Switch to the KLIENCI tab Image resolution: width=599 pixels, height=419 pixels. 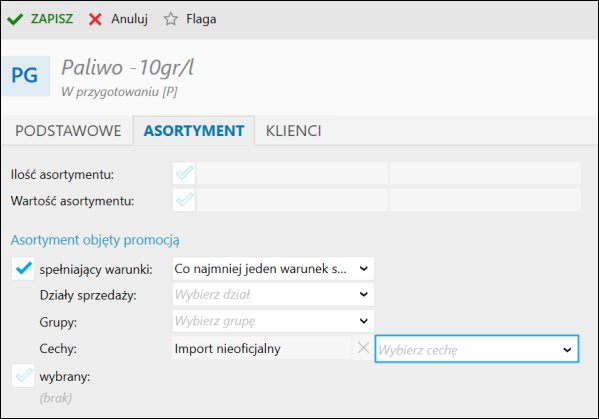(293, 131)
